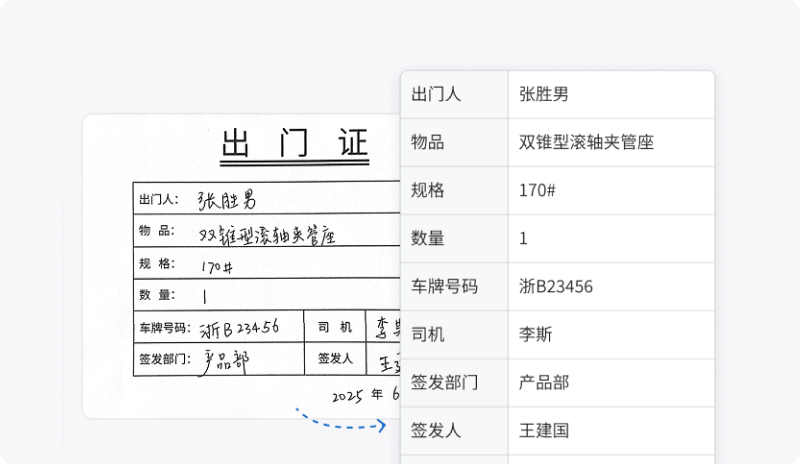Viewport: 800px width, 464px height.
Task: Select the 物品 label cell in table
Action: pos(428,143)
